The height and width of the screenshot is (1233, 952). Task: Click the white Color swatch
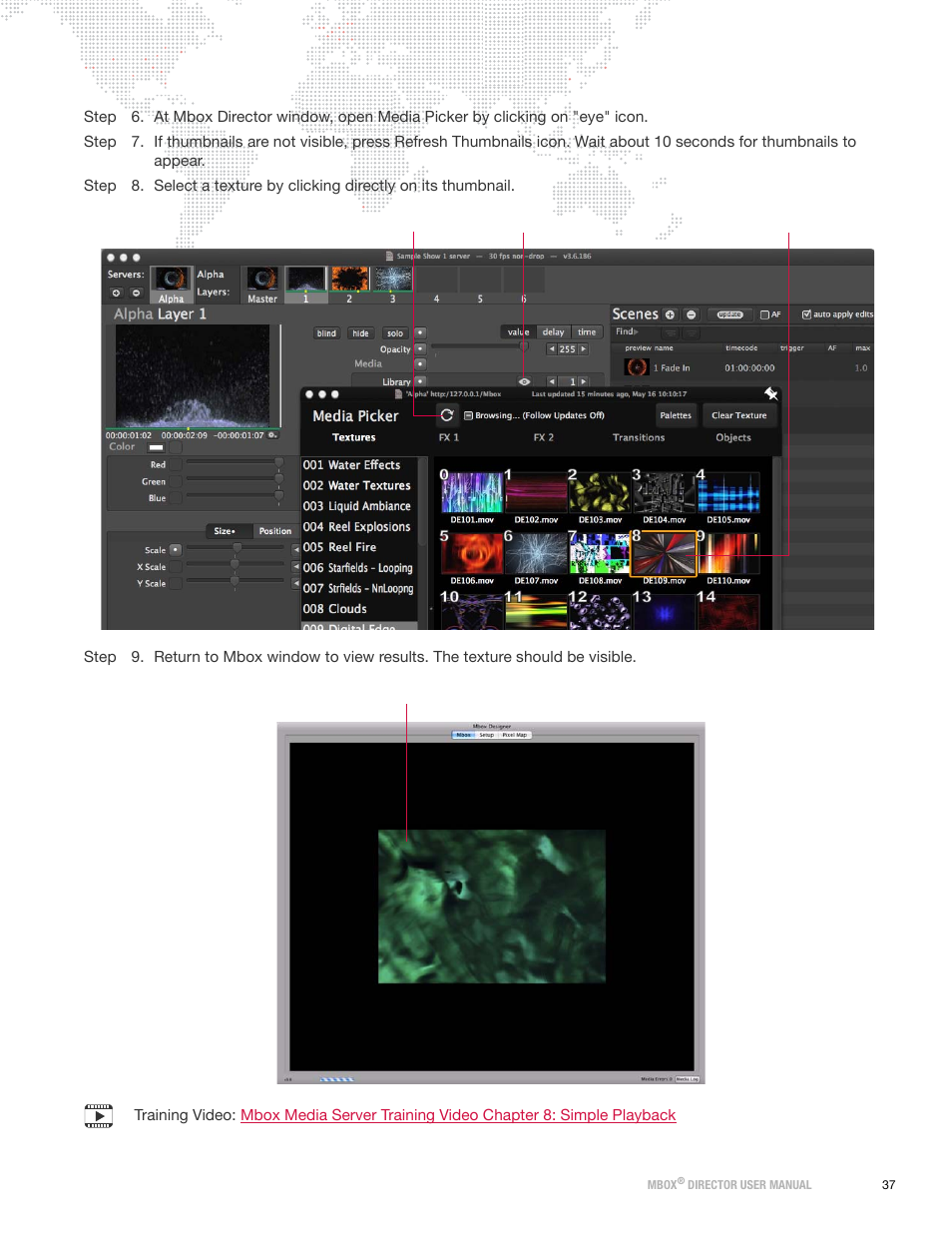[x=156, y=447]
